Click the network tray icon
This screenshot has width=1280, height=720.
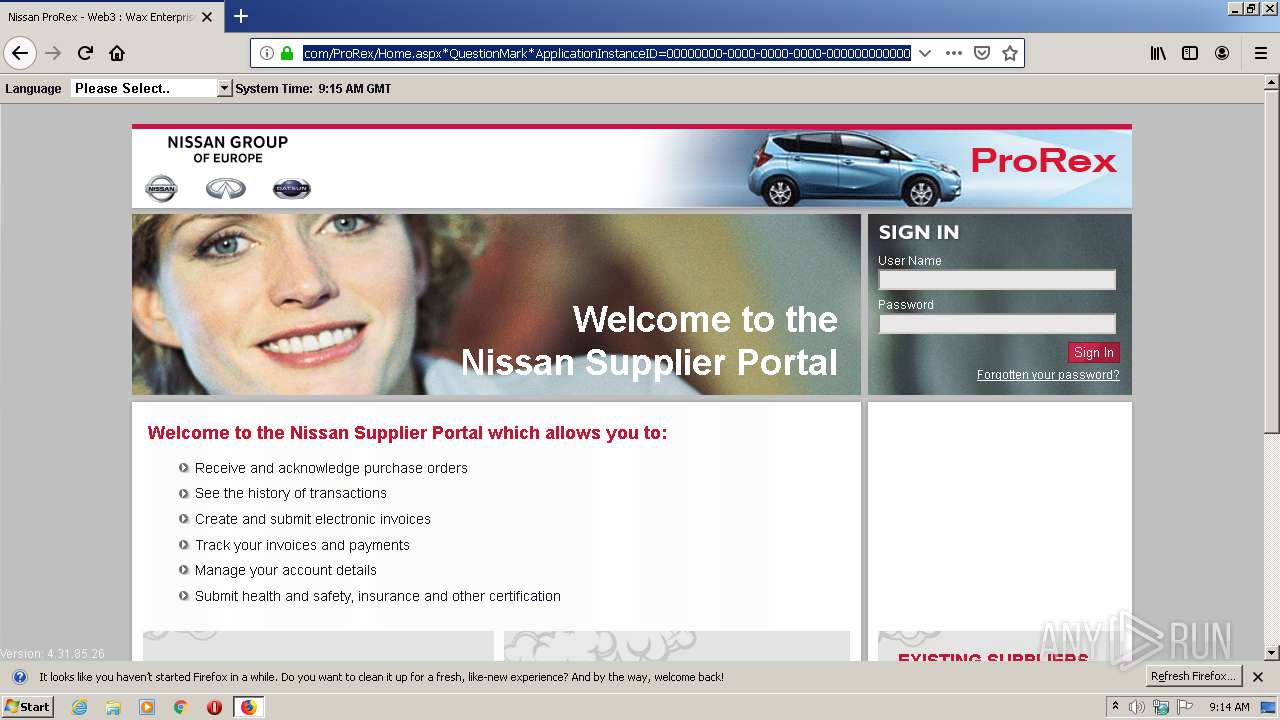[1161, 707]
